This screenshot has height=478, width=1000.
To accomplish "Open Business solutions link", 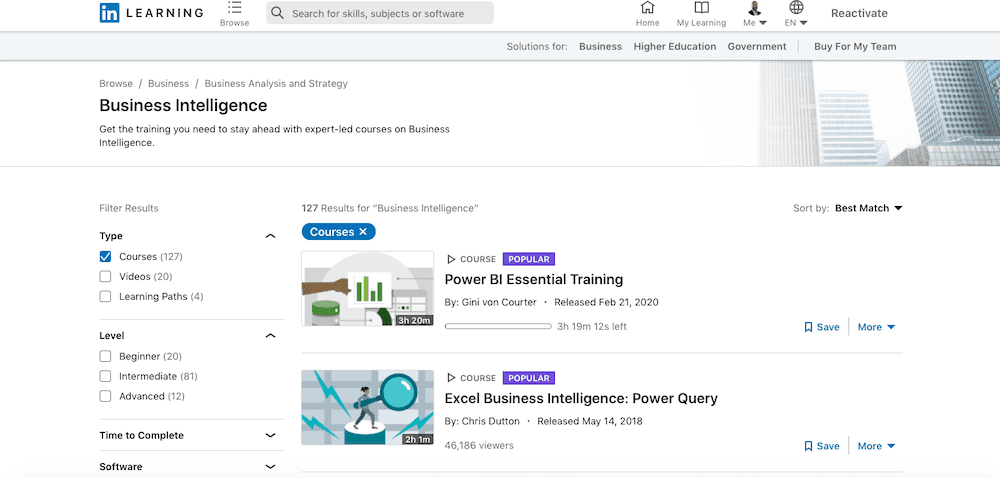I will click(600, 47).
